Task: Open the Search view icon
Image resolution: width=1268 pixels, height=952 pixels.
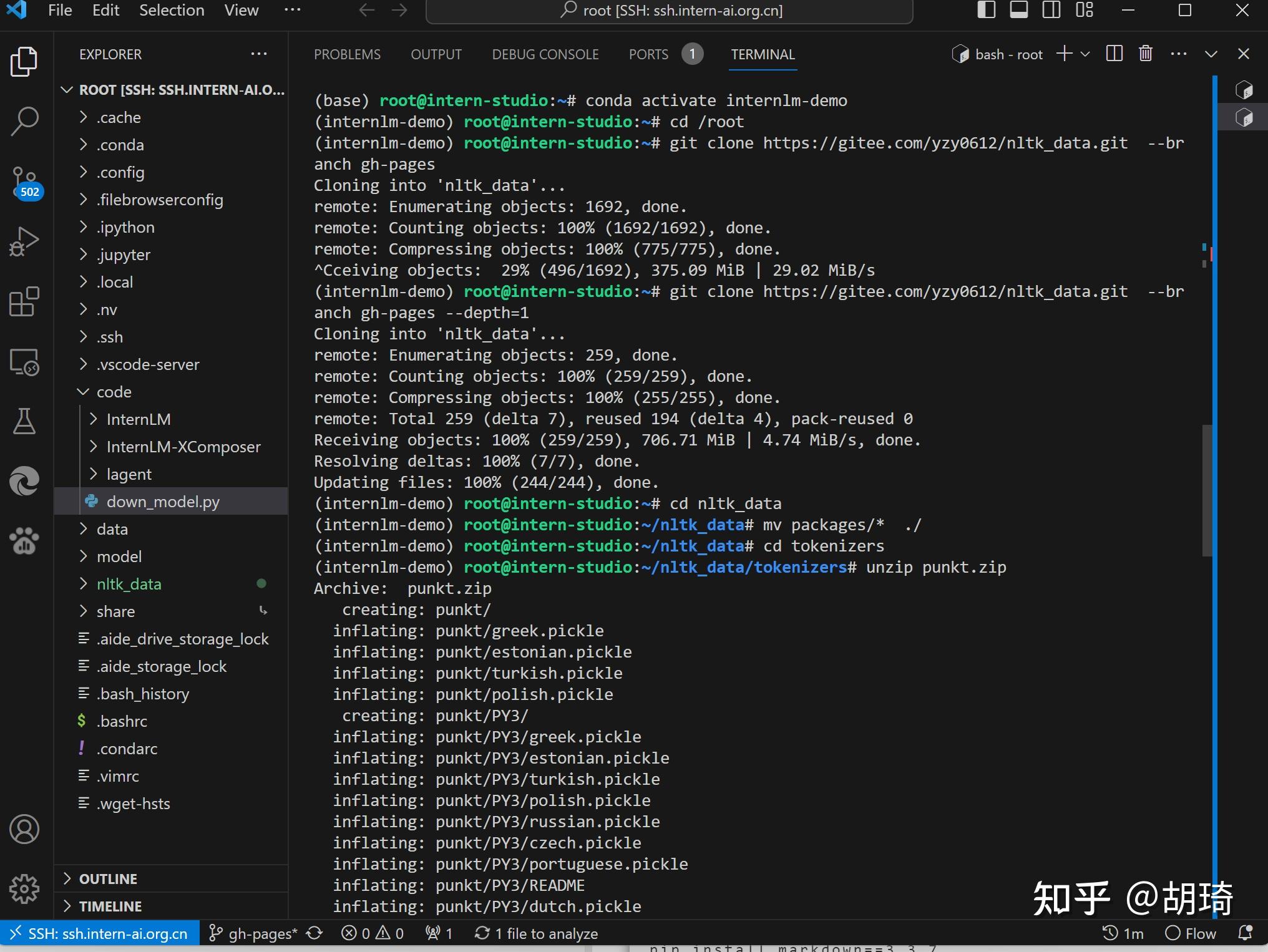Action: coord(24,121)
